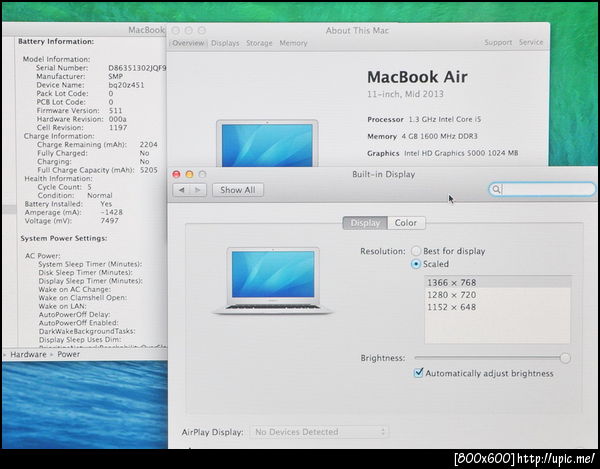Click the MacBook Air image in Display preferences
The image size is (600, 469).
tap(273, 281)
